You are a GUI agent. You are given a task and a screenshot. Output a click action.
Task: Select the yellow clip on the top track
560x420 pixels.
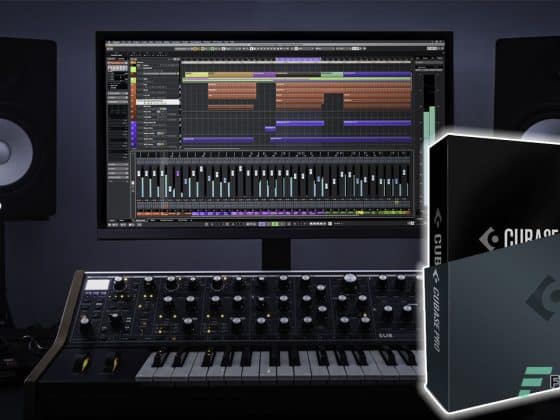click(196, 75)
